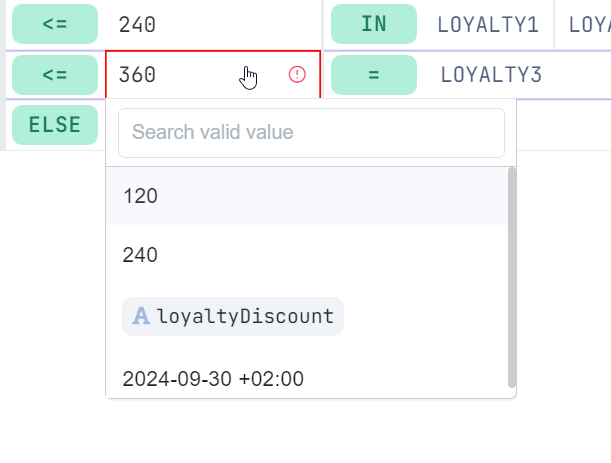The width and height of the screenshot is (611, 463).
Task: Click the <= operator beside 240
Action: 55,24
